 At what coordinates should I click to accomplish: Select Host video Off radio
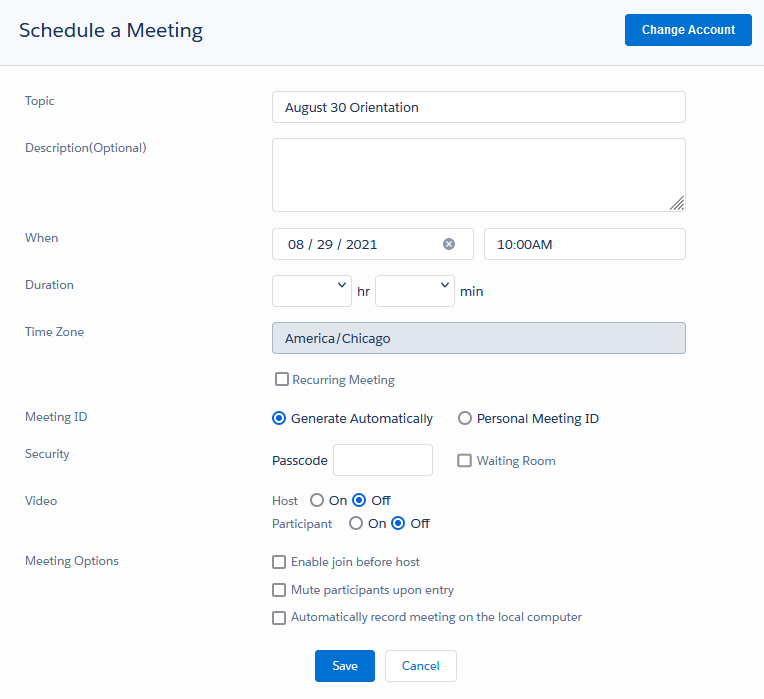click(x=359, y=500)
